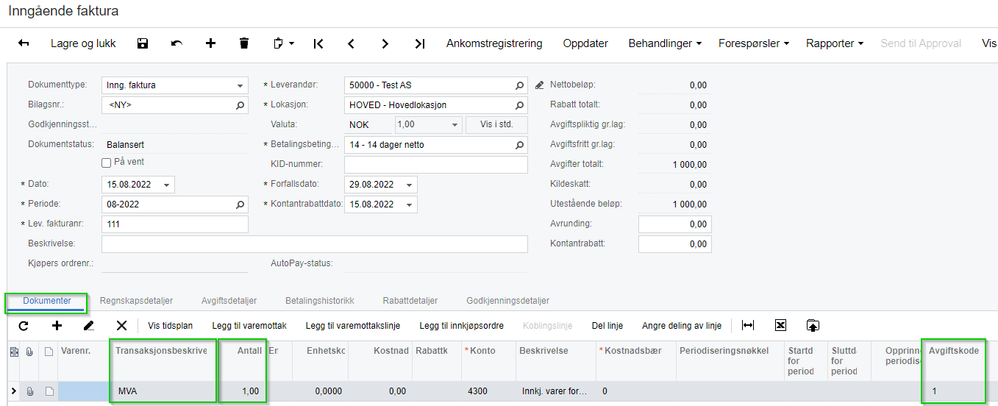
Task: Open the Dokumenttype dropdown
Action: point(240,85)
